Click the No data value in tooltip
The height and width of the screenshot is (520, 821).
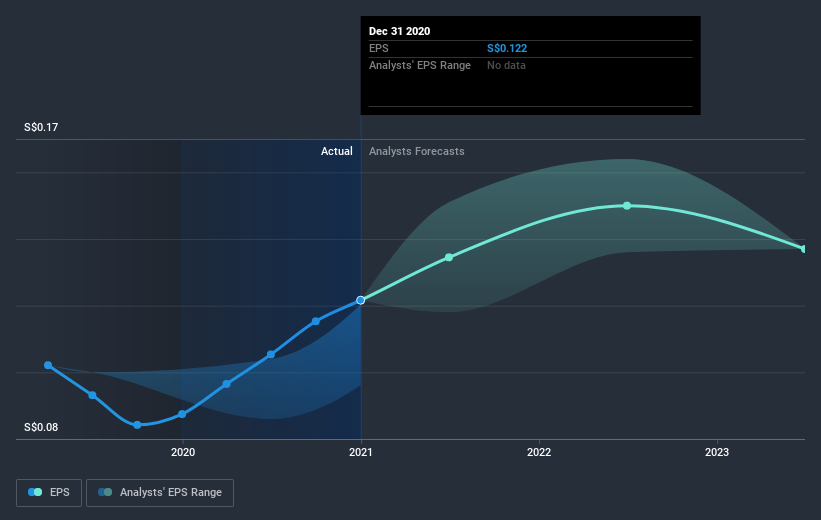[506, 65]
